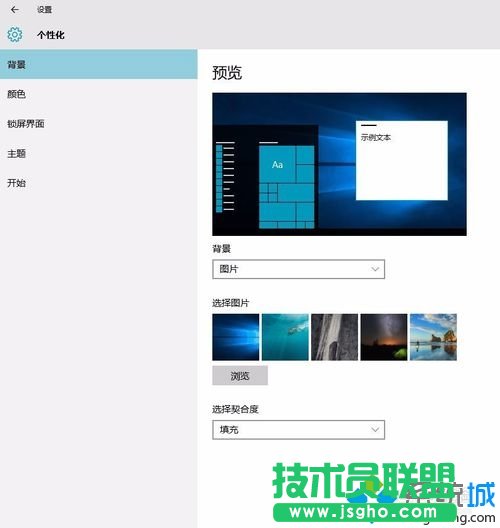The image size is (500, 528).
Task: Choose the gray rock cliff wallpaper thumbnail
Action: point(334,337)
